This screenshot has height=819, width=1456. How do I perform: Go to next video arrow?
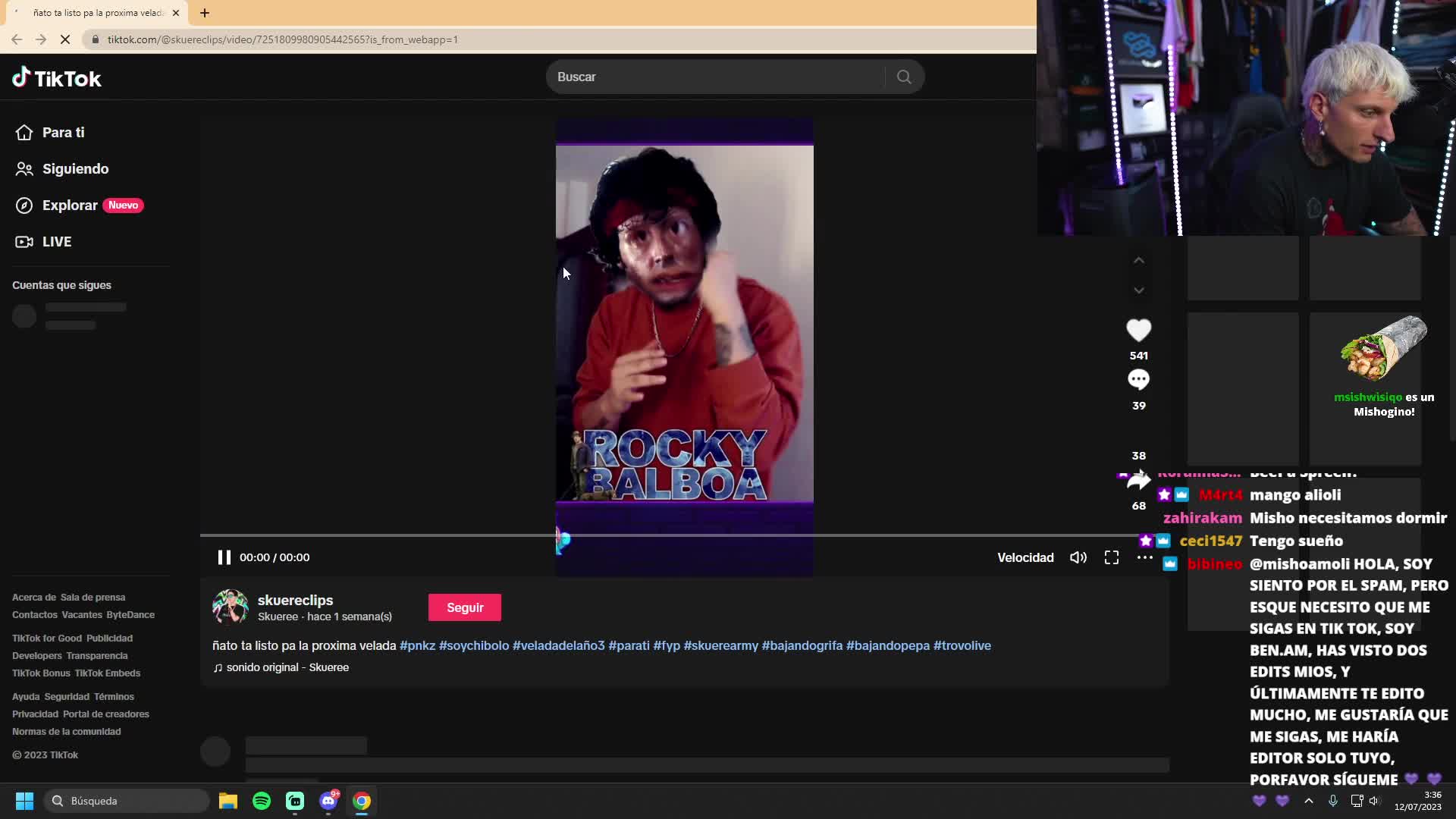pos(1138,290)
